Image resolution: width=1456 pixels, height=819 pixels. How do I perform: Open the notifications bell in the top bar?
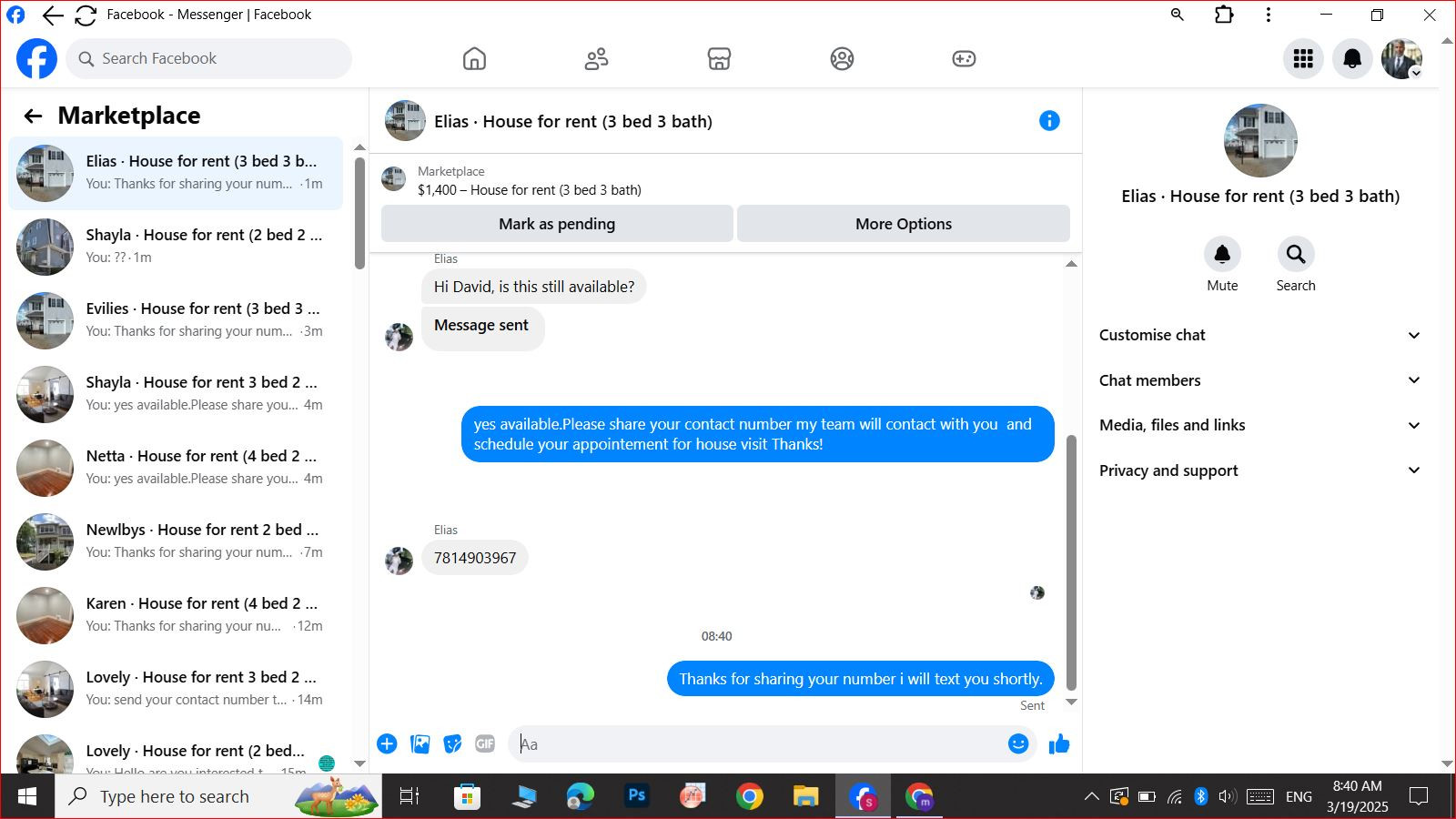[x=1352, y=59]
